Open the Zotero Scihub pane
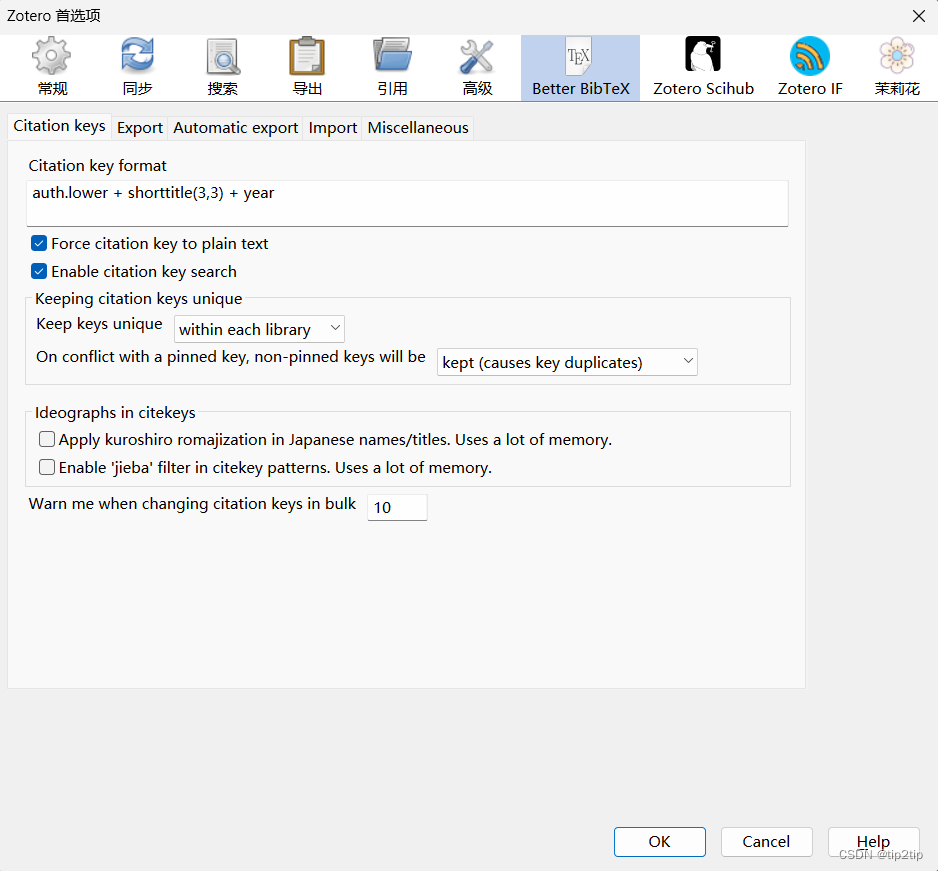The height and width of the screenshot is (871, 938). tap(704, 68)
